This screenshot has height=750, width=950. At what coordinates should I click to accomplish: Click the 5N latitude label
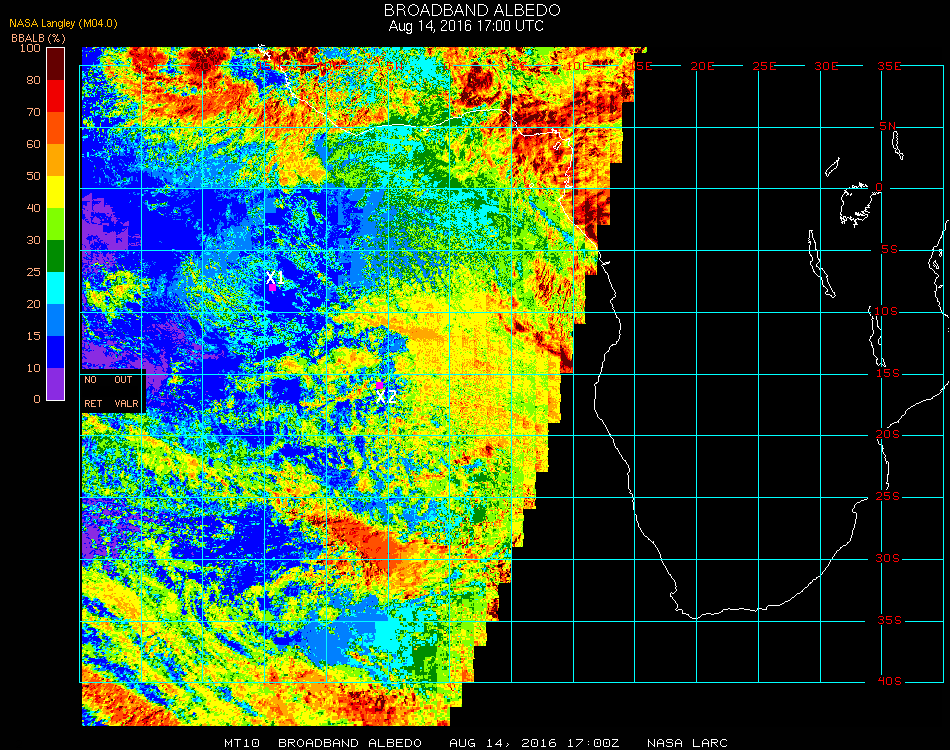888,126
